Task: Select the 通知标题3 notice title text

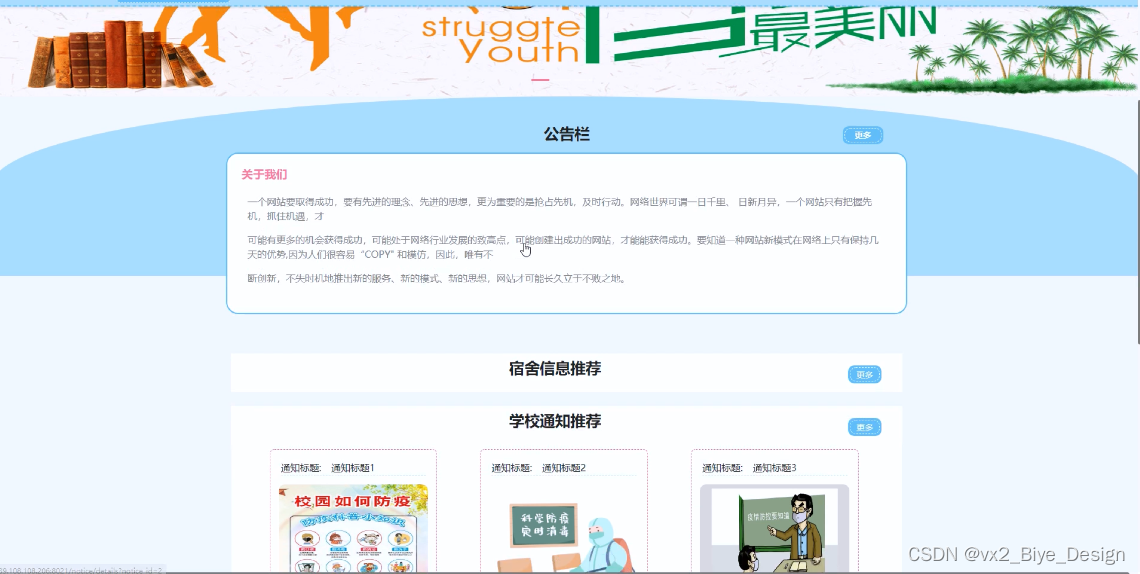Action: pyautogui.click(x=774, y=468)
